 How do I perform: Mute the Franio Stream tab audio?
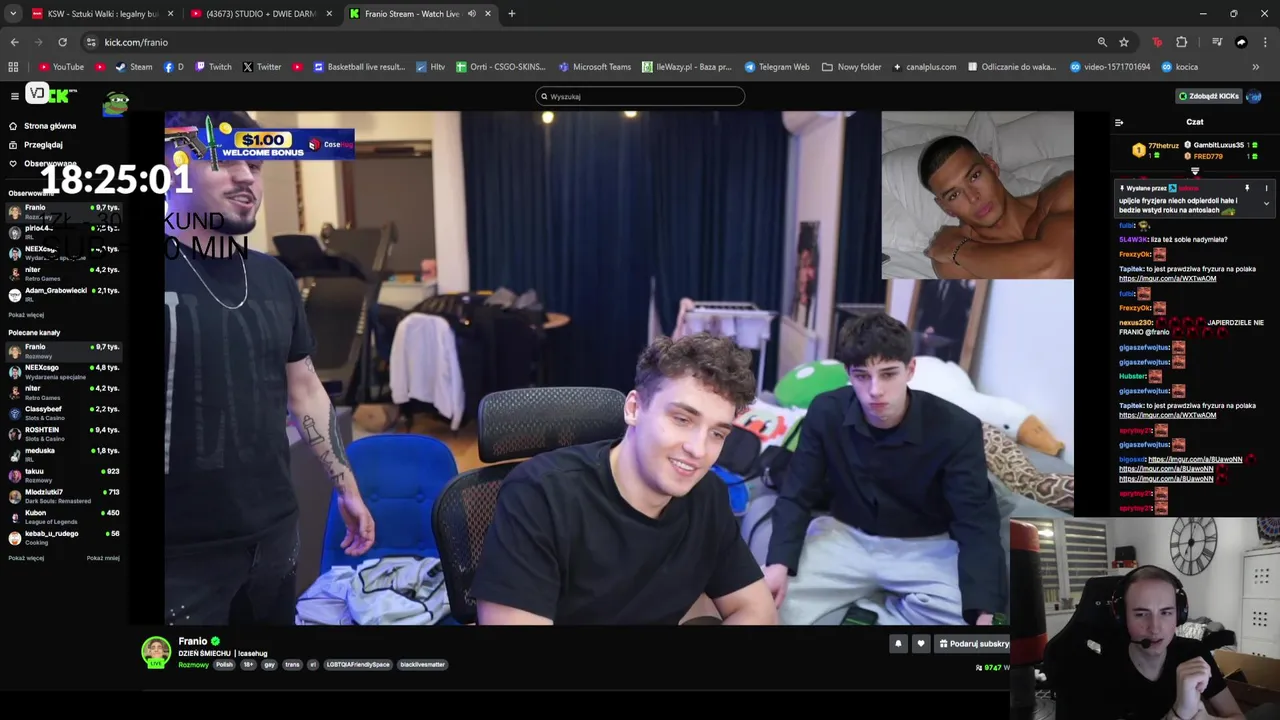click(472, 14)
